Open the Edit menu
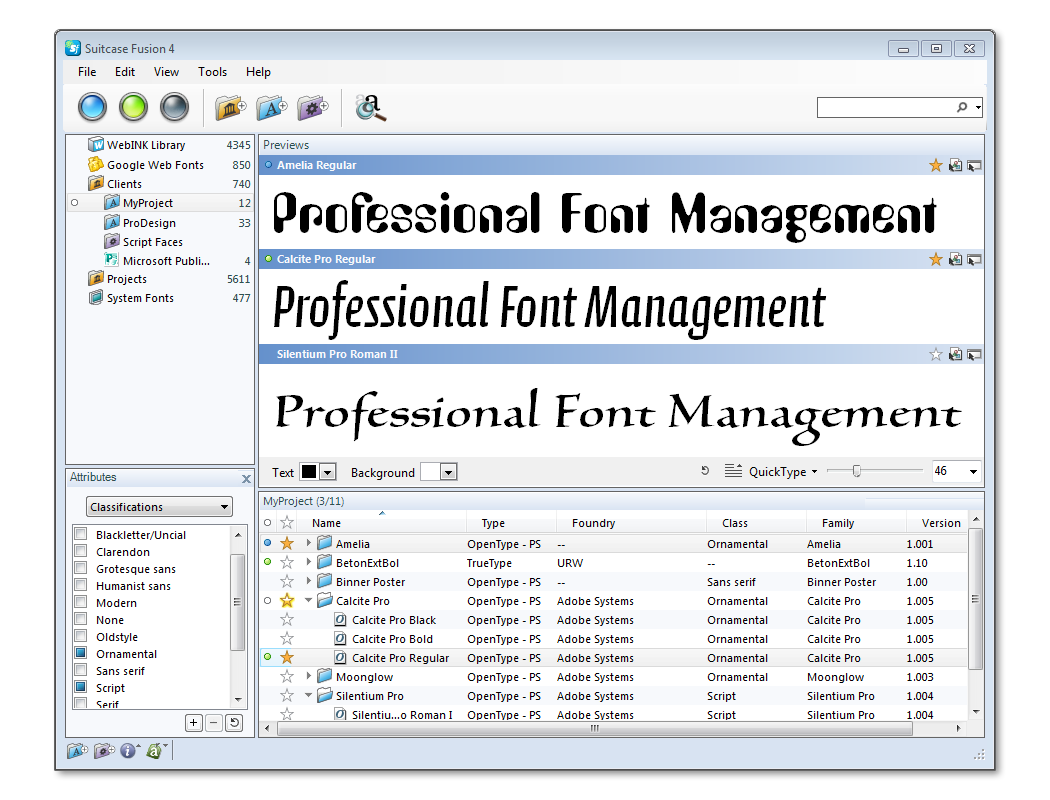Image resolution: width=1050 pixels, height=800 pixels. [125, 72]
